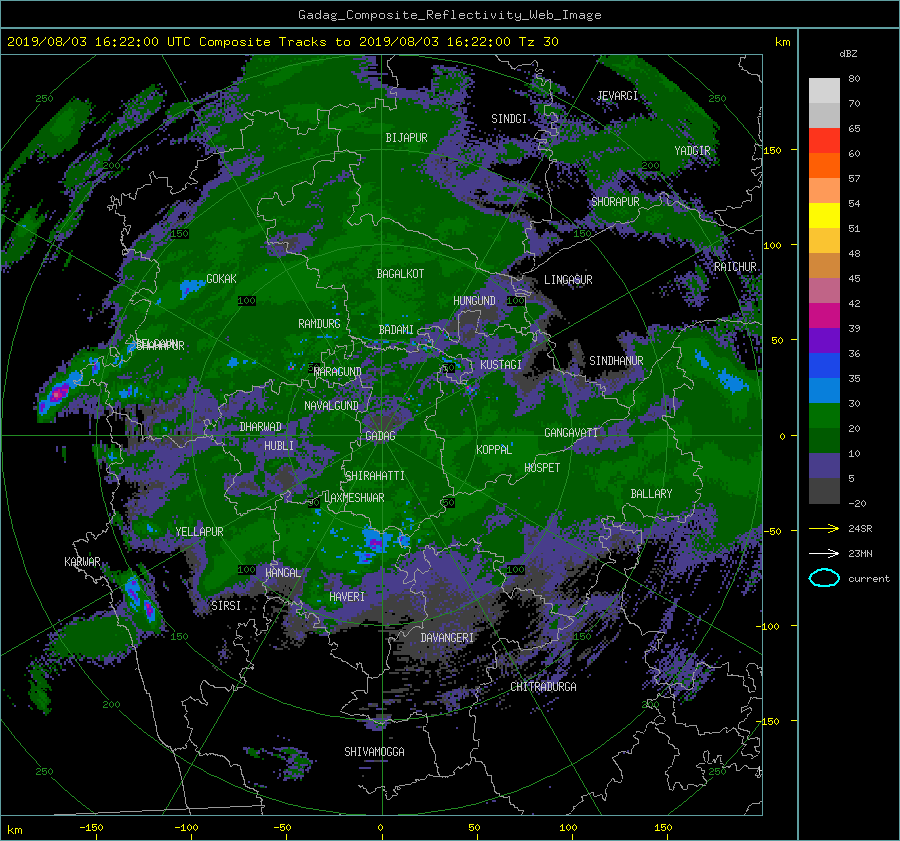This screenshot has width=900, height=841.
Task: Click the GANGAVATI town label
Action: click(571, 432)
